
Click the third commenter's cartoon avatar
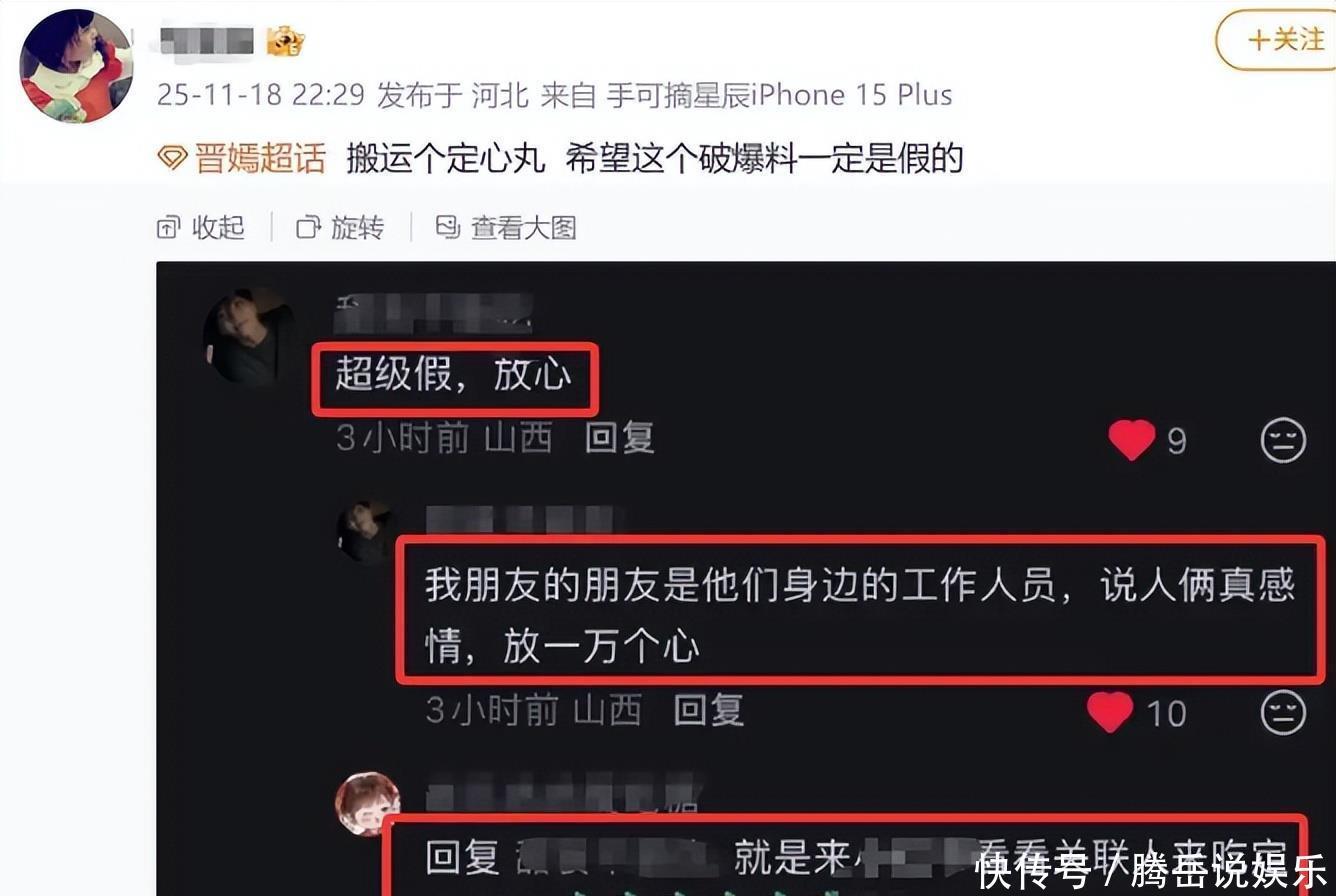pos(367,803)
